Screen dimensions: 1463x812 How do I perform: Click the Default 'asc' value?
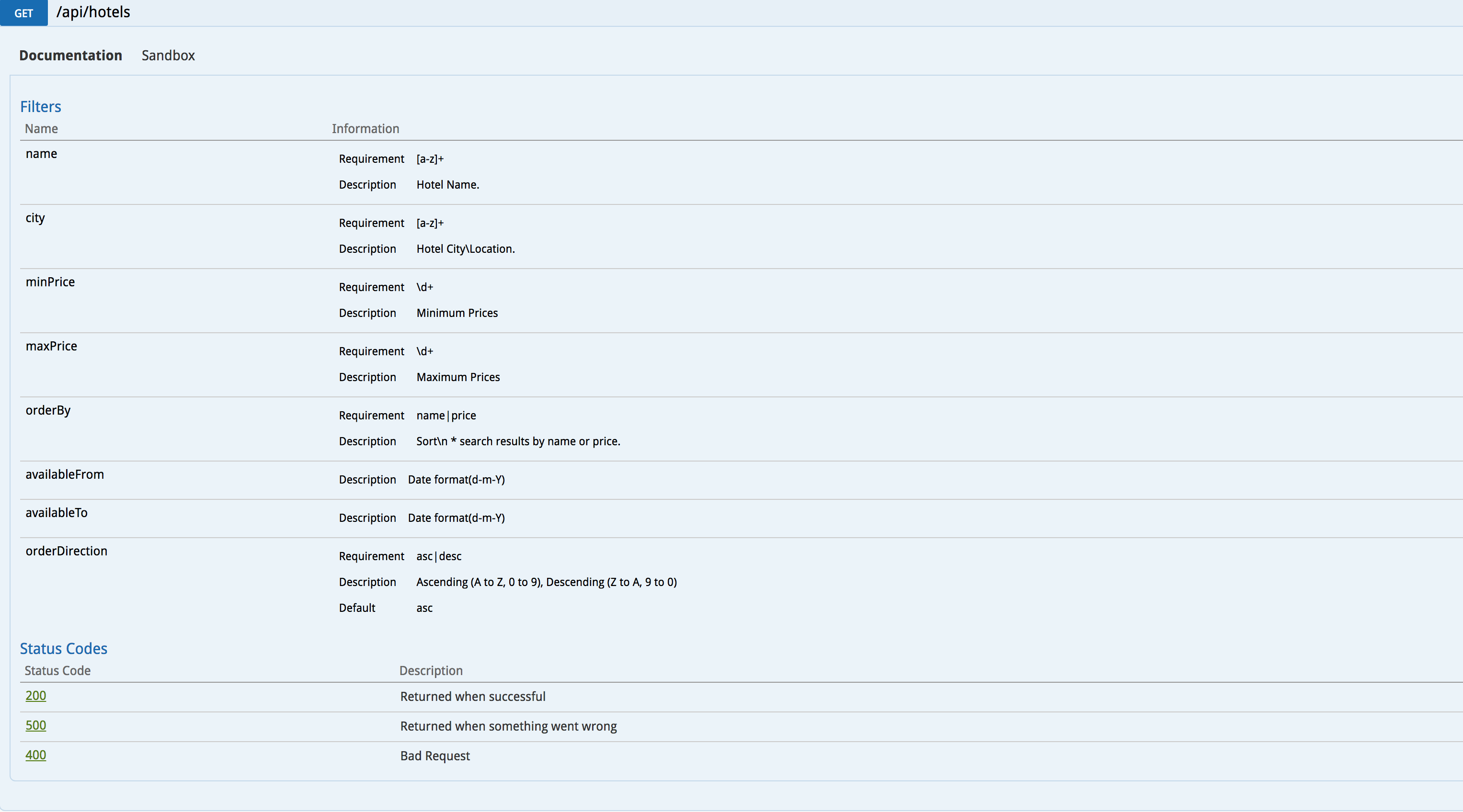point(425,608)
